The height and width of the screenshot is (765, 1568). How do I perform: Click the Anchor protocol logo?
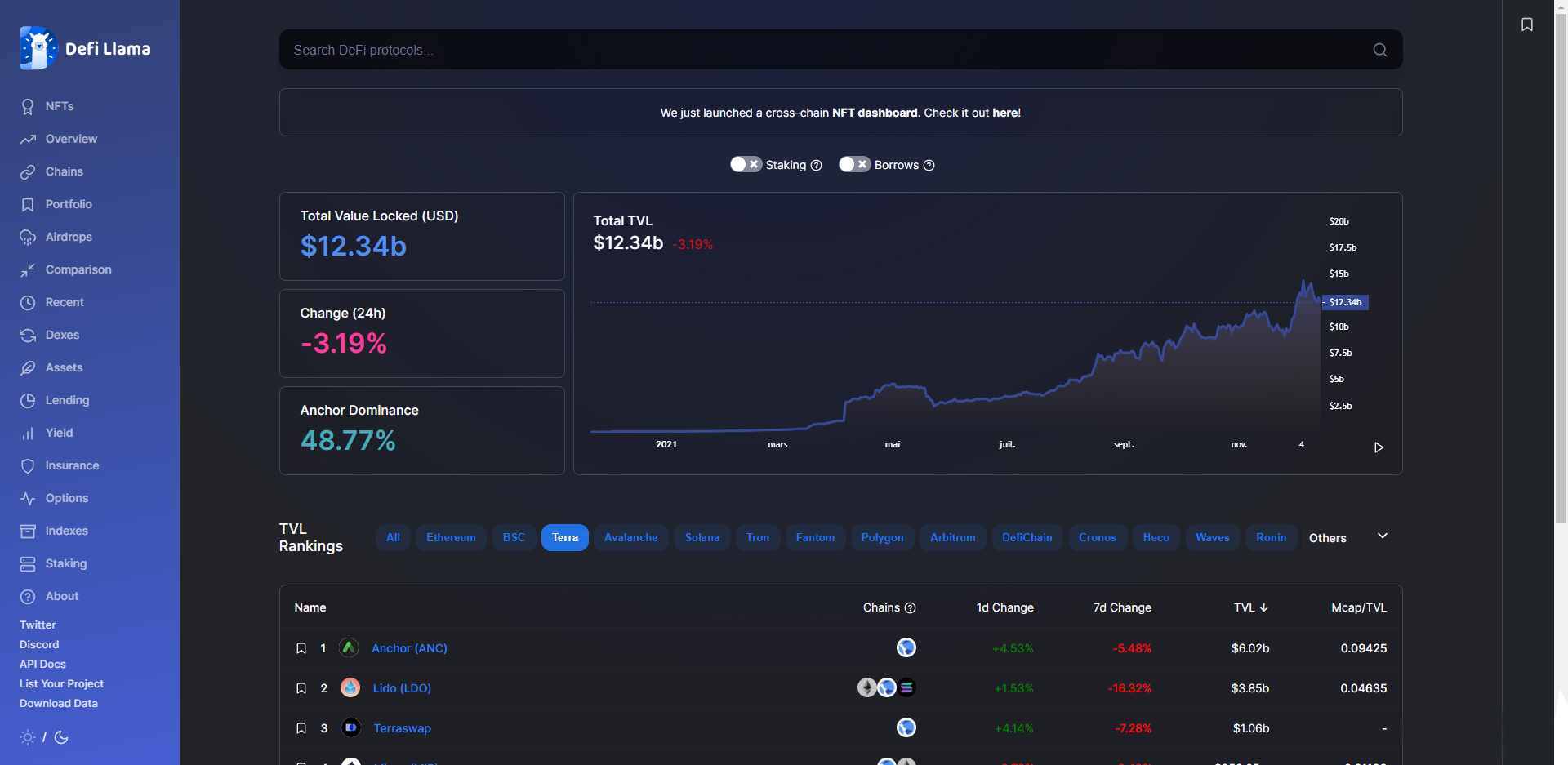pos(349,647)
